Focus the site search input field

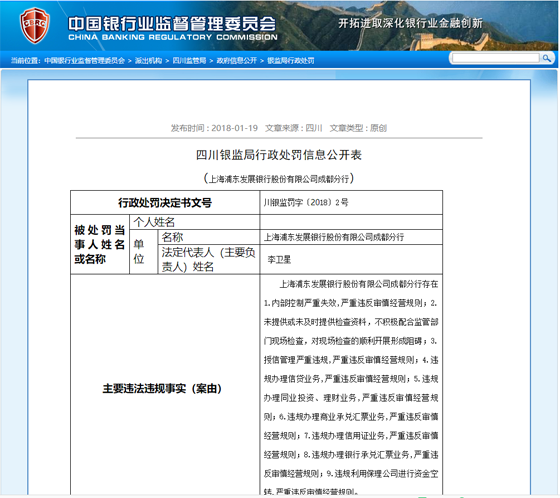(496, 58)
